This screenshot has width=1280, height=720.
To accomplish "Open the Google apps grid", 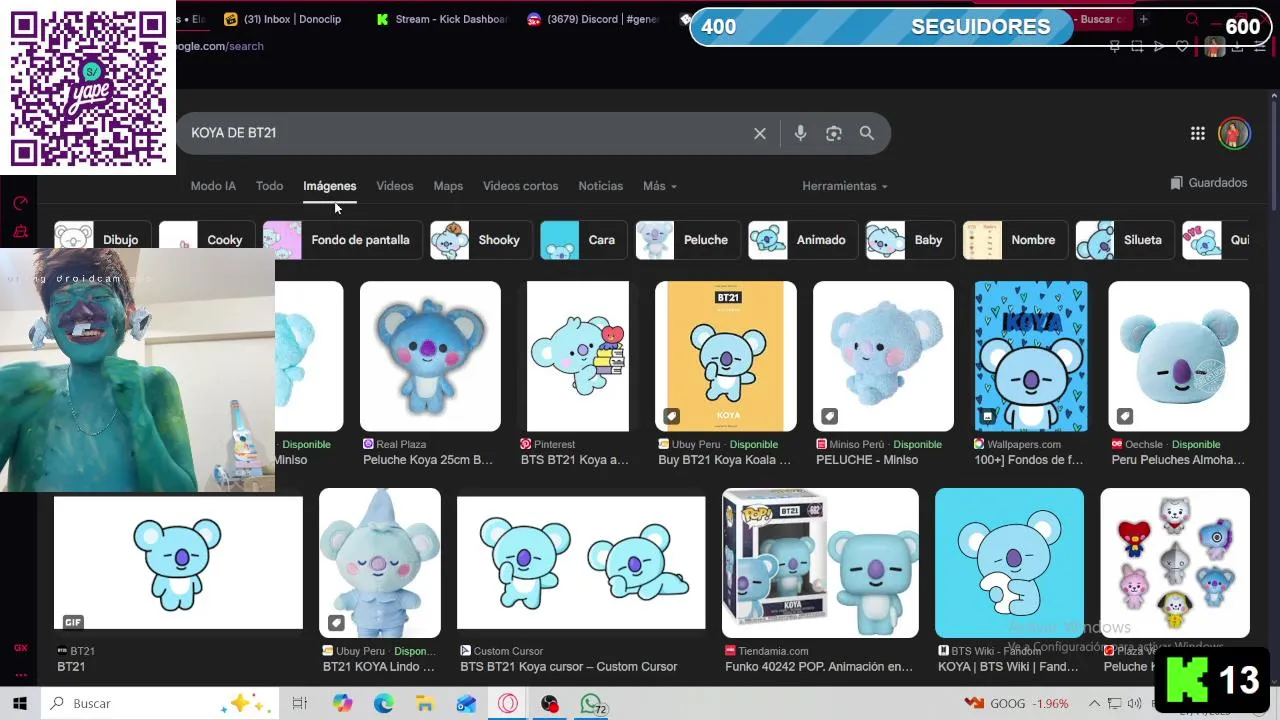I will (x=1198, y=133).
